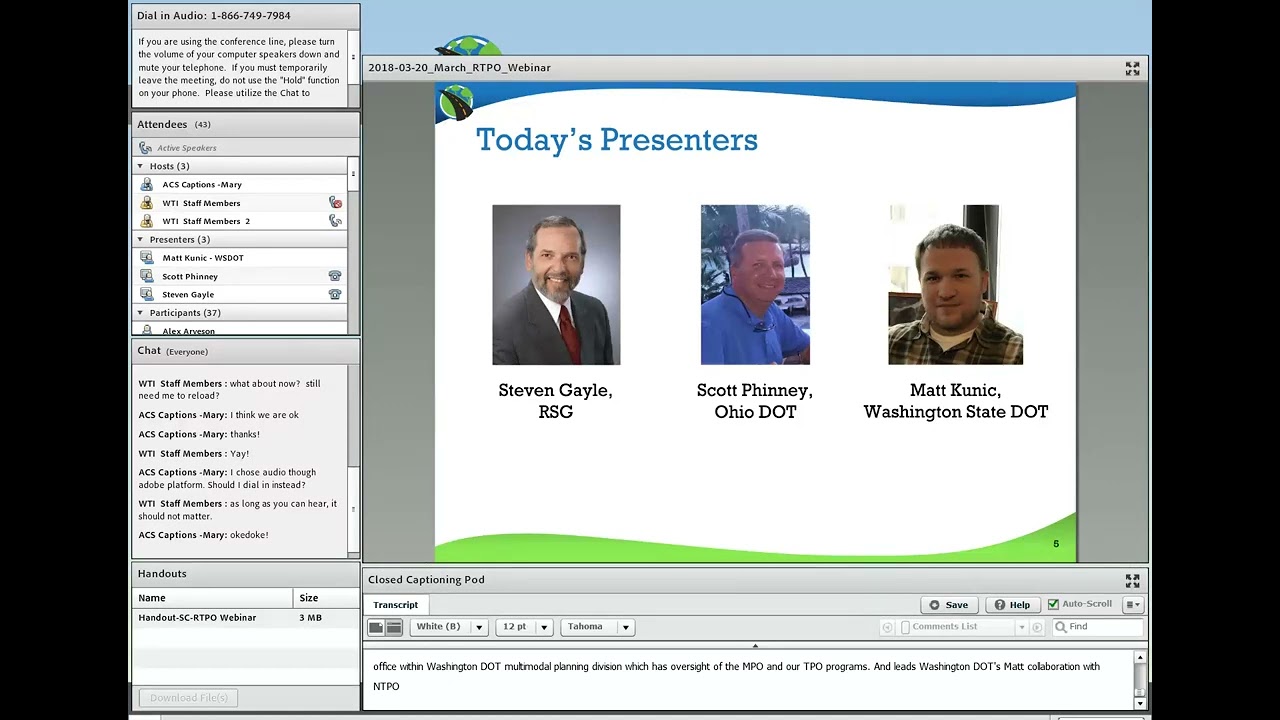Image resolution: width=1280 pixels, height=720 pixels.
Task: Click the Name column header in Handouts
Action: [x=213, y=598]
